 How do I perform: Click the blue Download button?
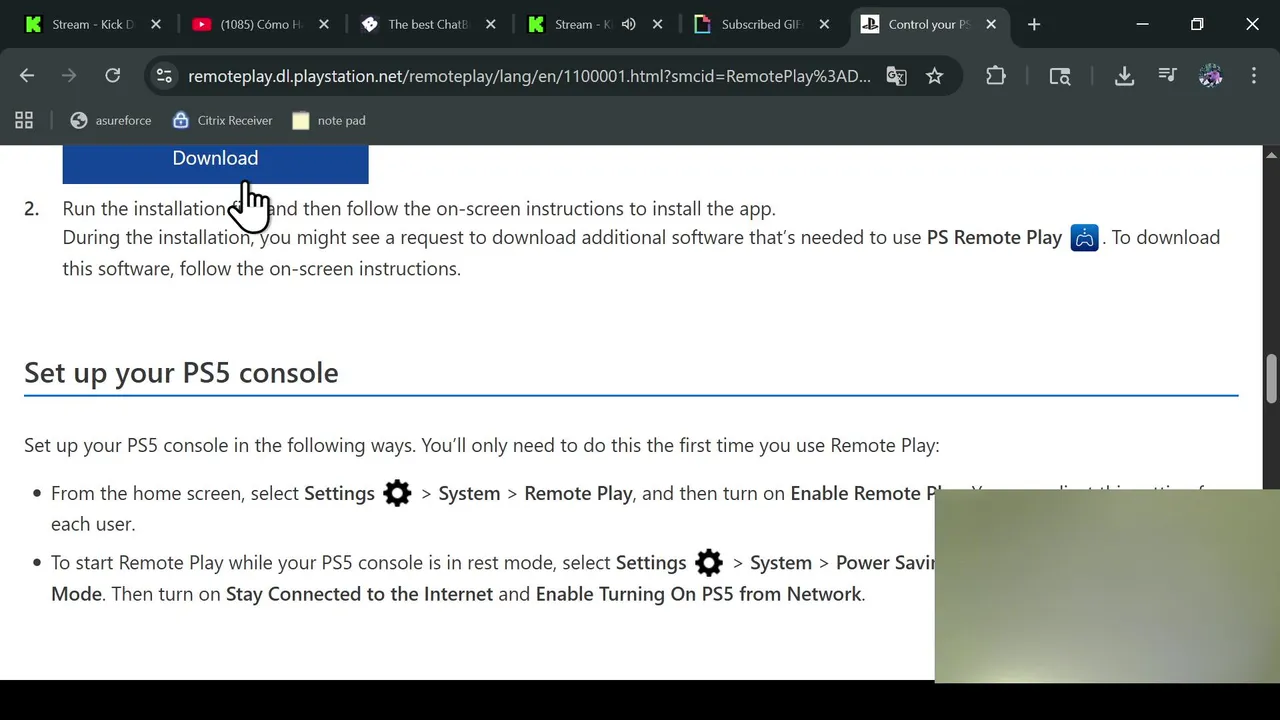[215, 163]
